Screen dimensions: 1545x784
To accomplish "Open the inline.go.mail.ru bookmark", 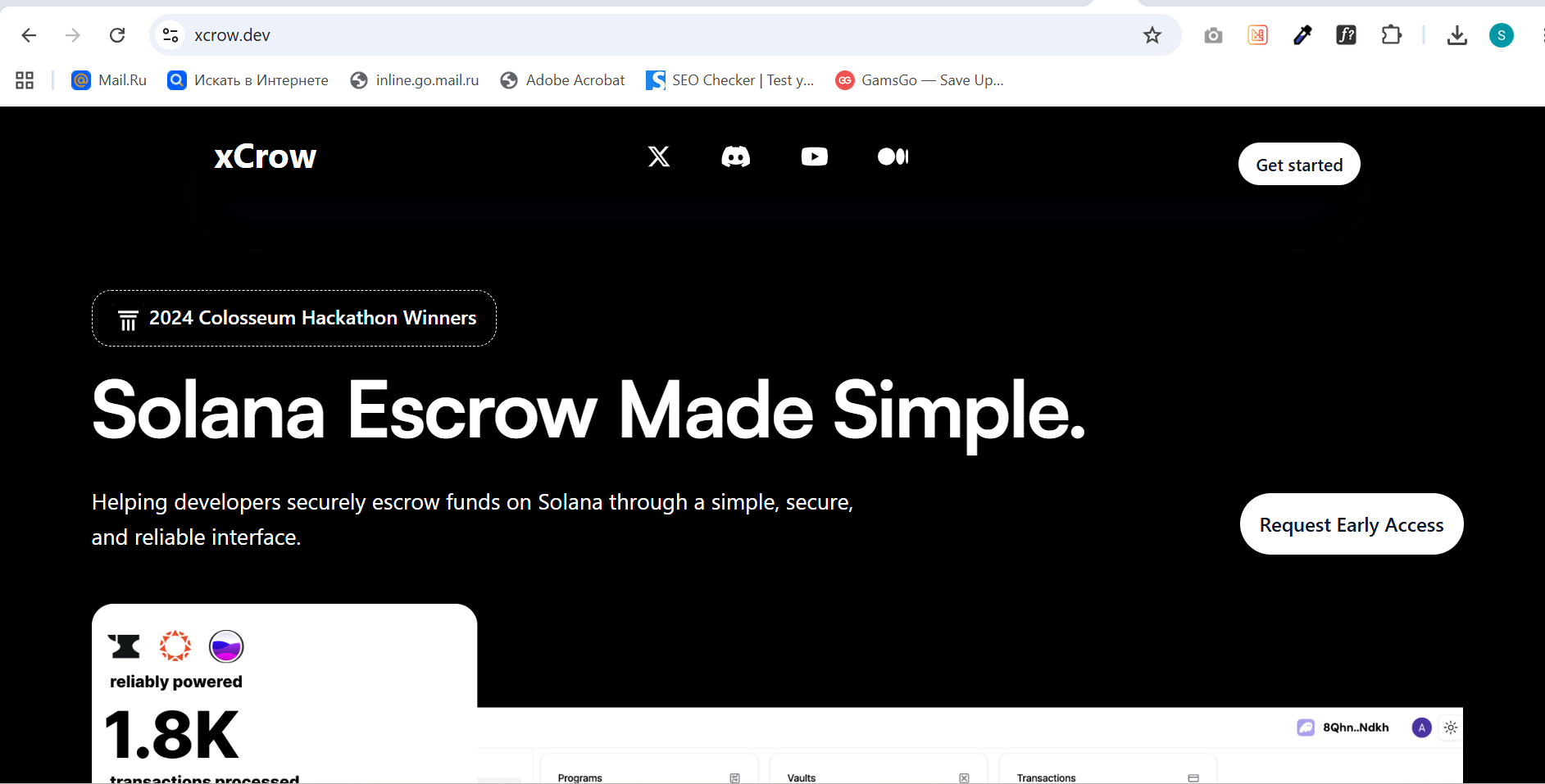I will coord(414,80).
